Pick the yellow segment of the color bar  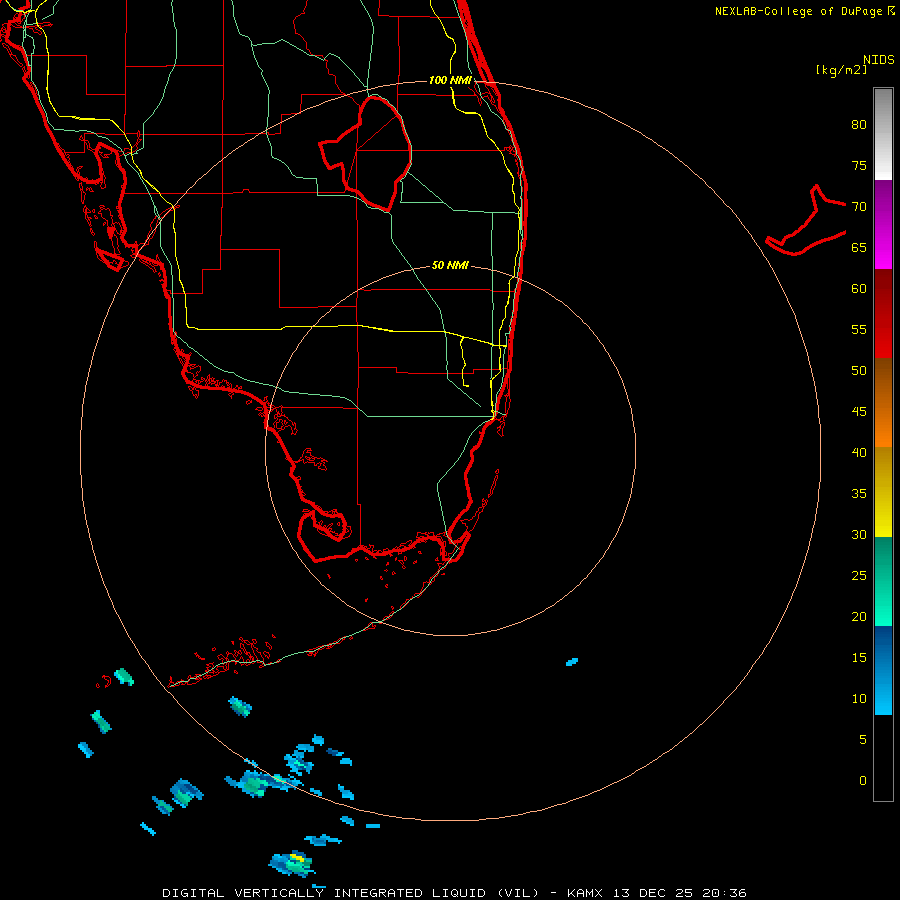point(883,492)
